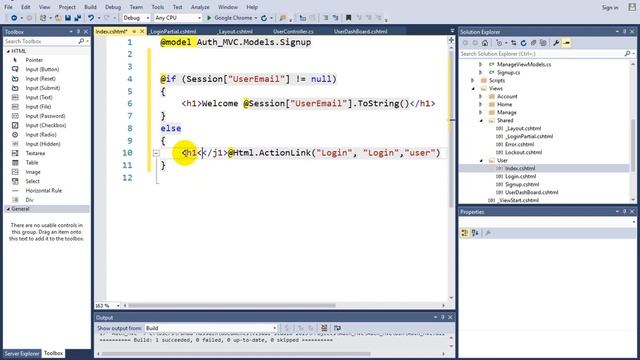Click the Refresh icon in Solution Explorer

(523, 43)
